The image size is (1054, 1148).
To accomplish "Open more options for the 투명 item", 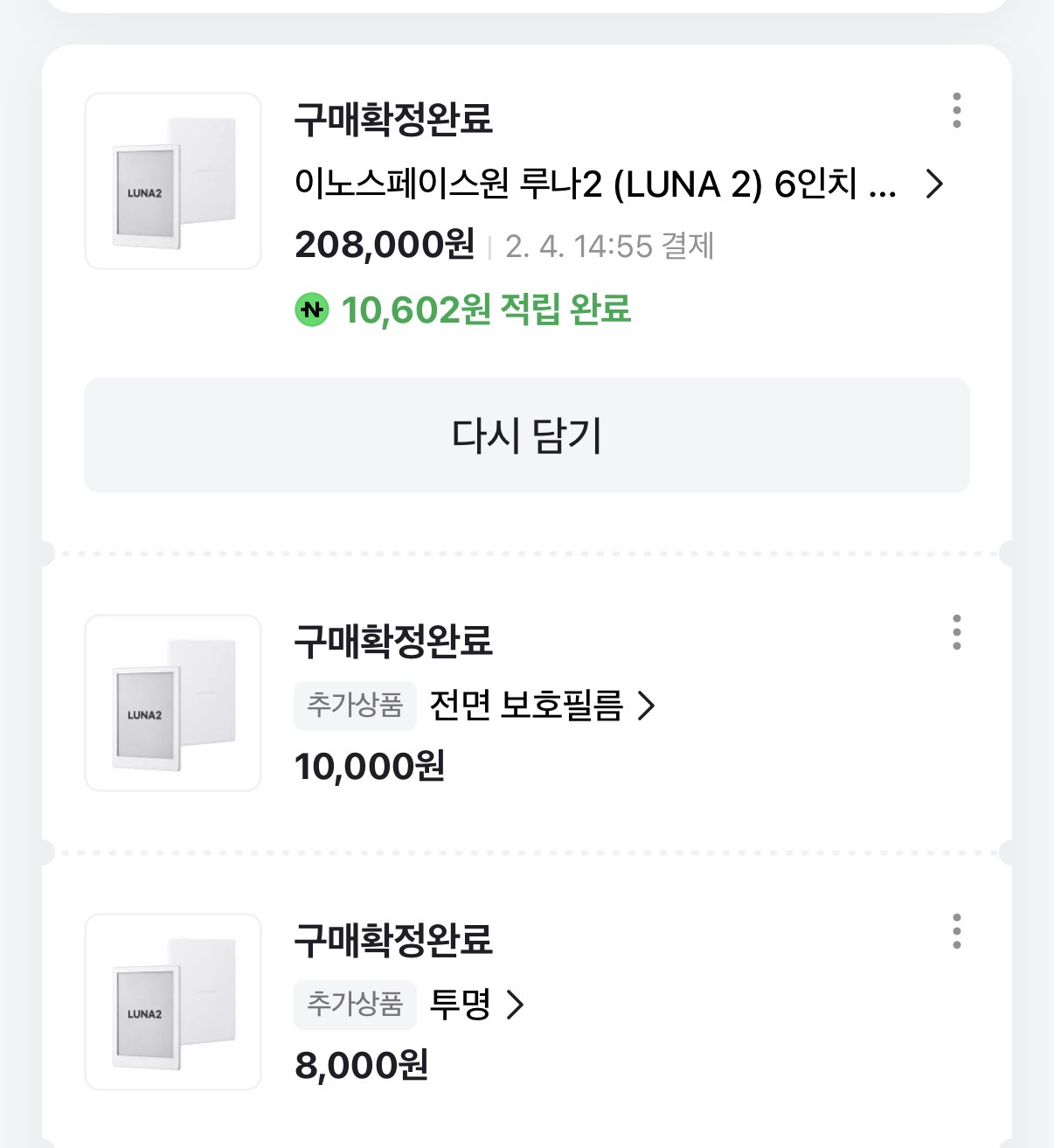I will click(957, 932).
